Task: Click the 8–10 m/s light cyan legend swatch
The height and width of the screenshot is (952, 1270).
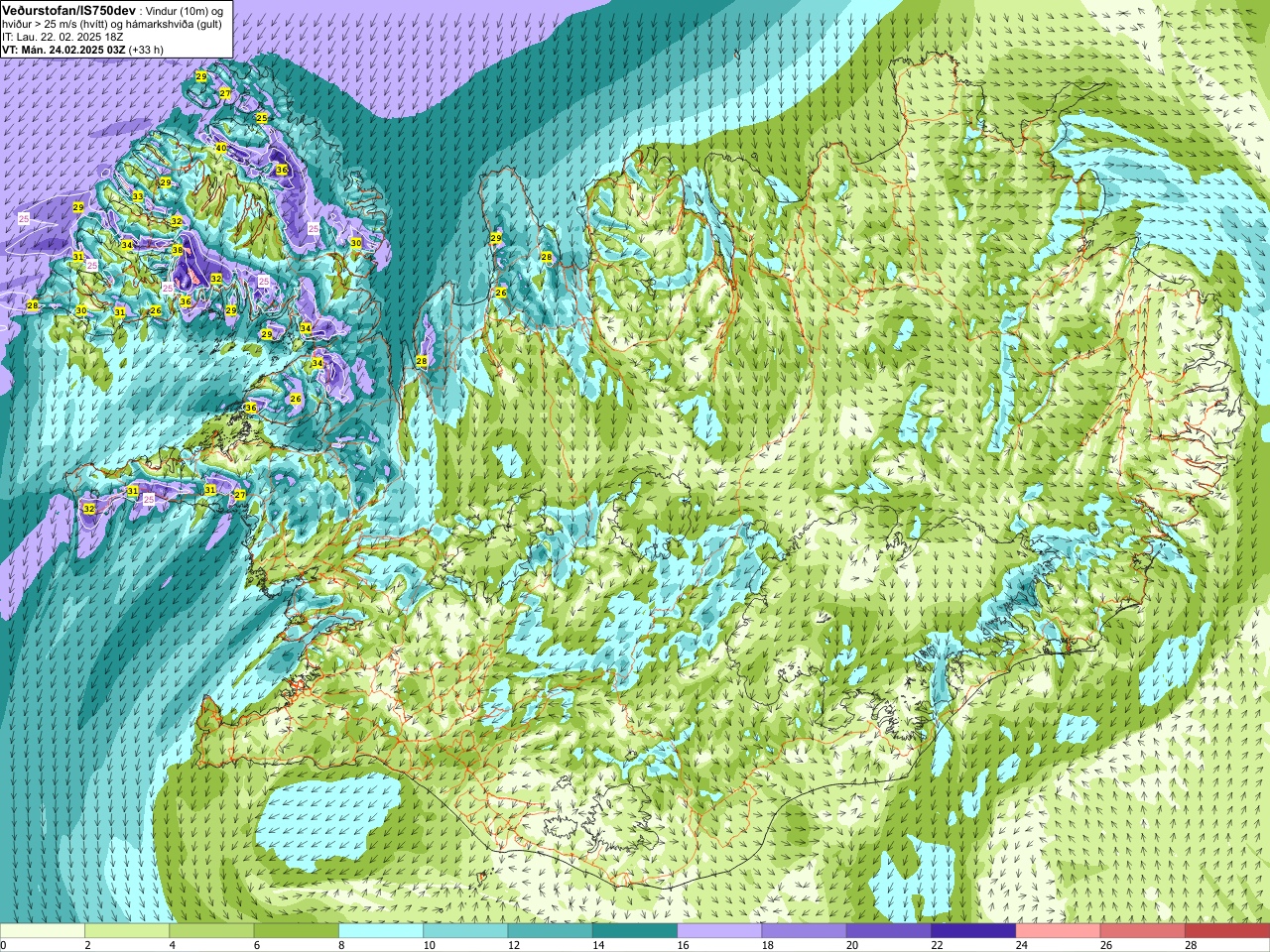Action: pyautogui.click(x=381, y=931)
